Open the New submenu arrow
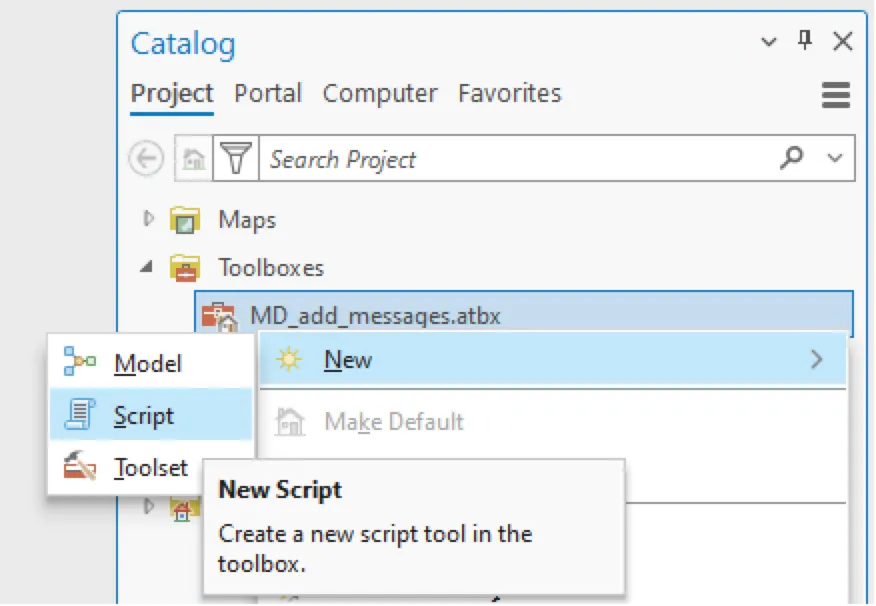876x606 pixels. [x=817, y=360]
